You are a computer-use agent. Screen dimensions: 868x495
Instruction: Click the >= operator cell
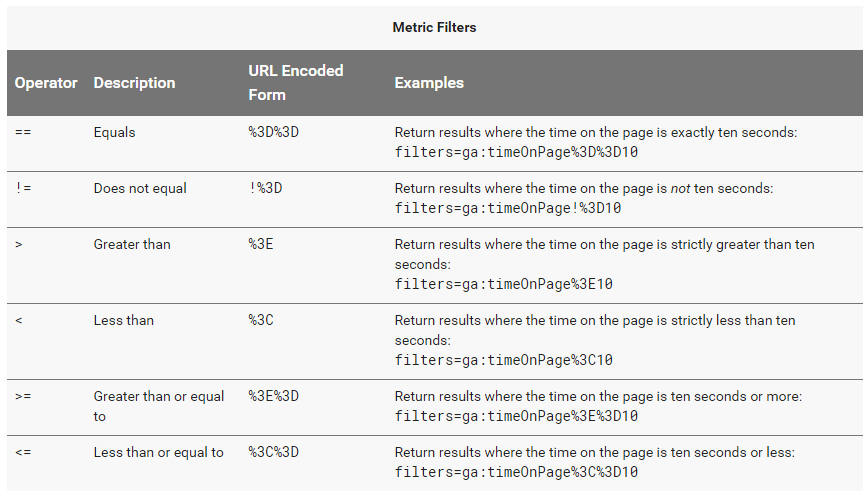(x=23, y=396)
